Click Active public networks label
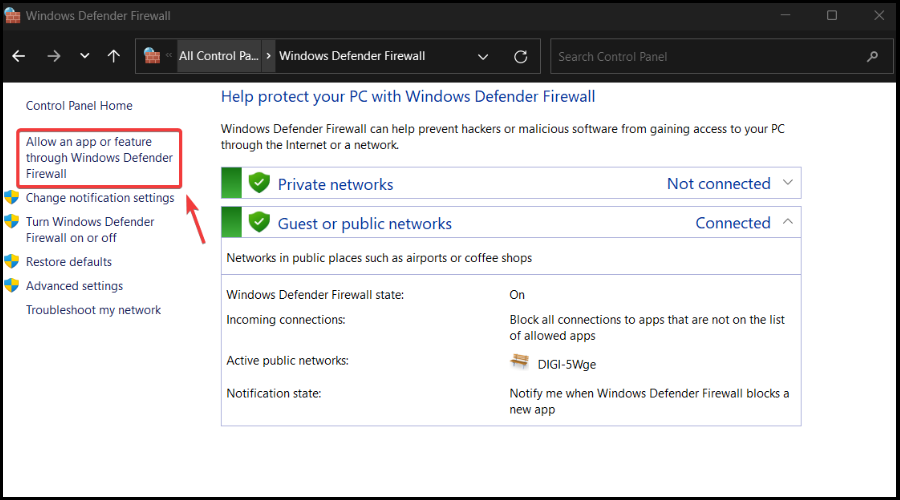The image size is (900, 500). (288, 361)
